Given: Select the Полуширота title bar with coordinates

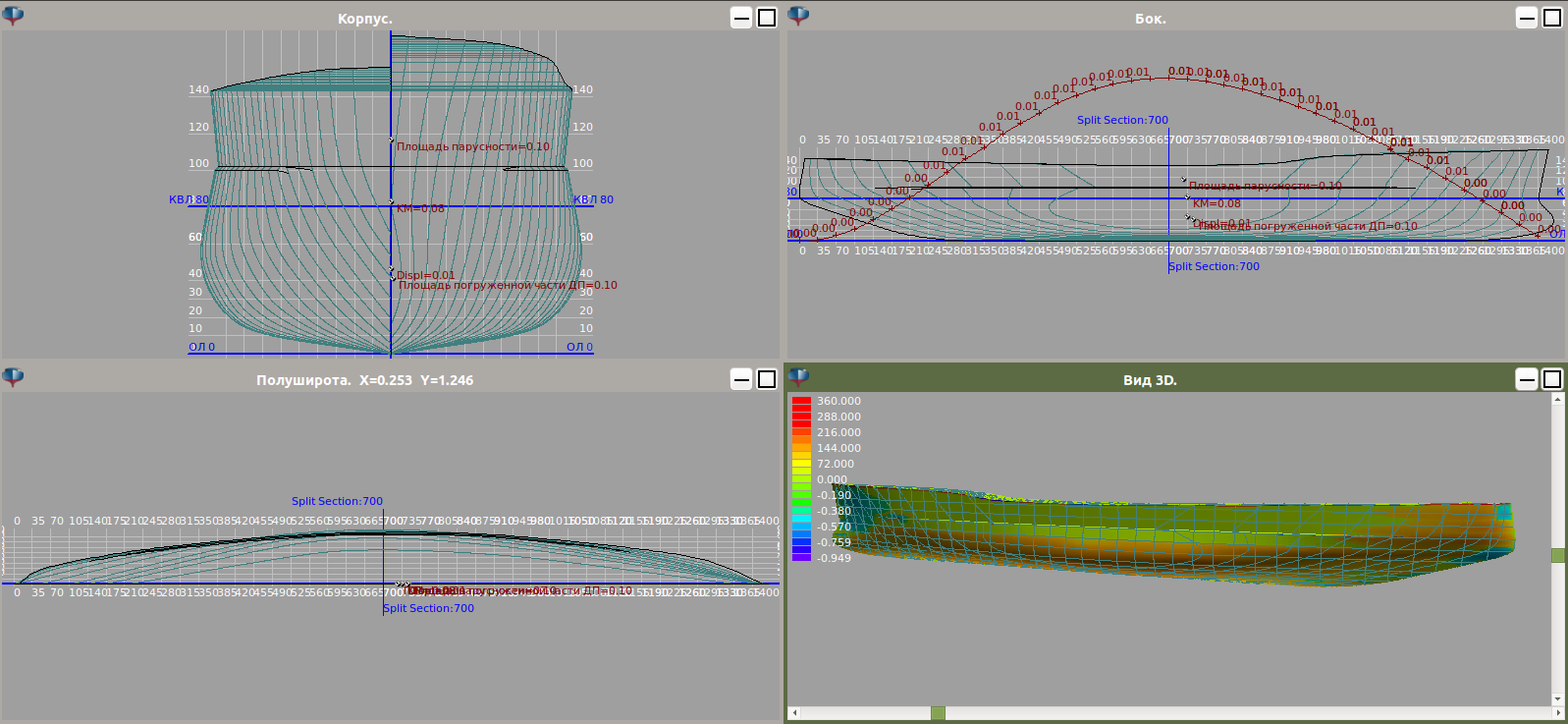Looking at the screenshot, I should pyautogui.click(x=364, y=380).
